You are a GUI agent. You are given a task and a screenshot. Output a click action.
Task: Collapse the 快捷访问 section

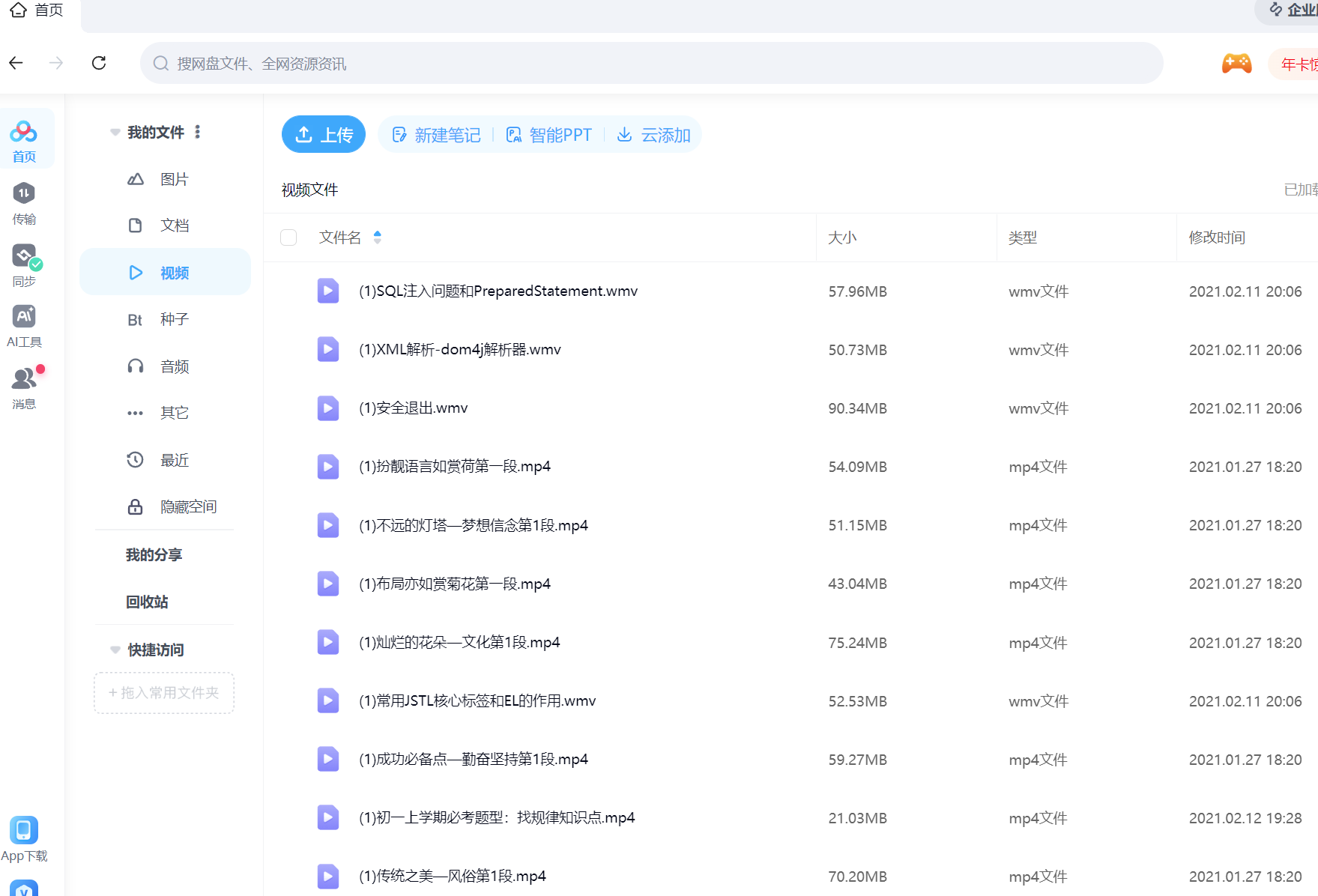click(114, 650)
